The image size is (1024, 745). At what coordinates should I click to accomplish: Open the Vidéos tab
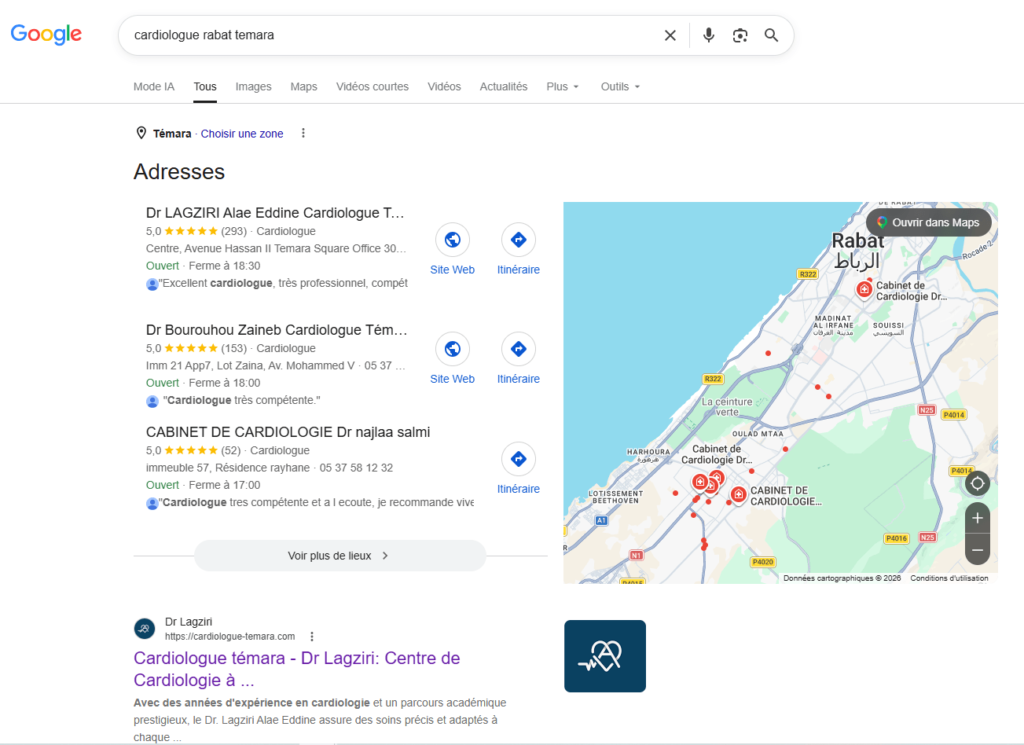444,86
